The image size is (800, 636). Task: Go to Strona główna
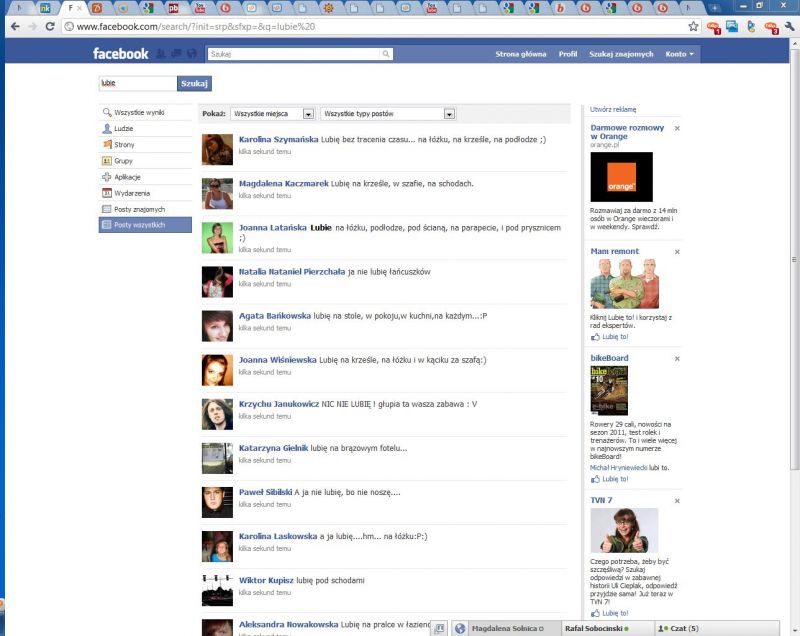click(x=520, y=54)
